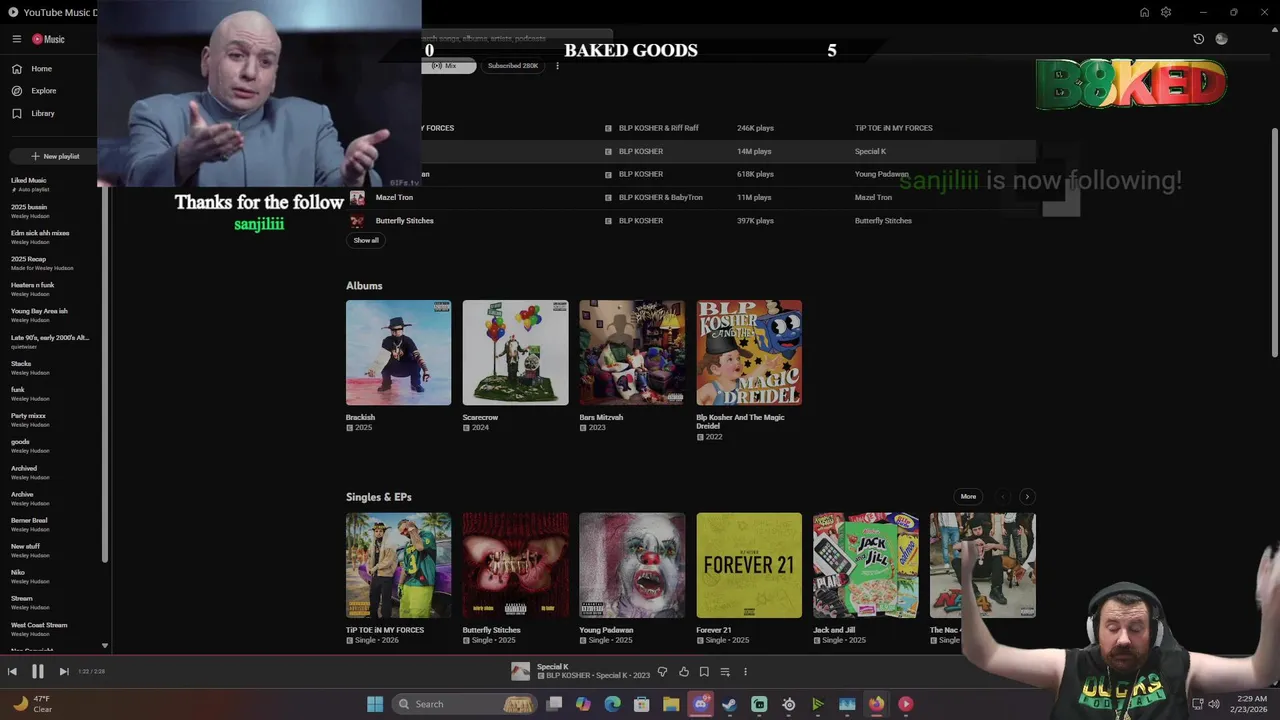Start the artist Mix radio
This screenshot has width=1280, height=720.
point(448,66)
